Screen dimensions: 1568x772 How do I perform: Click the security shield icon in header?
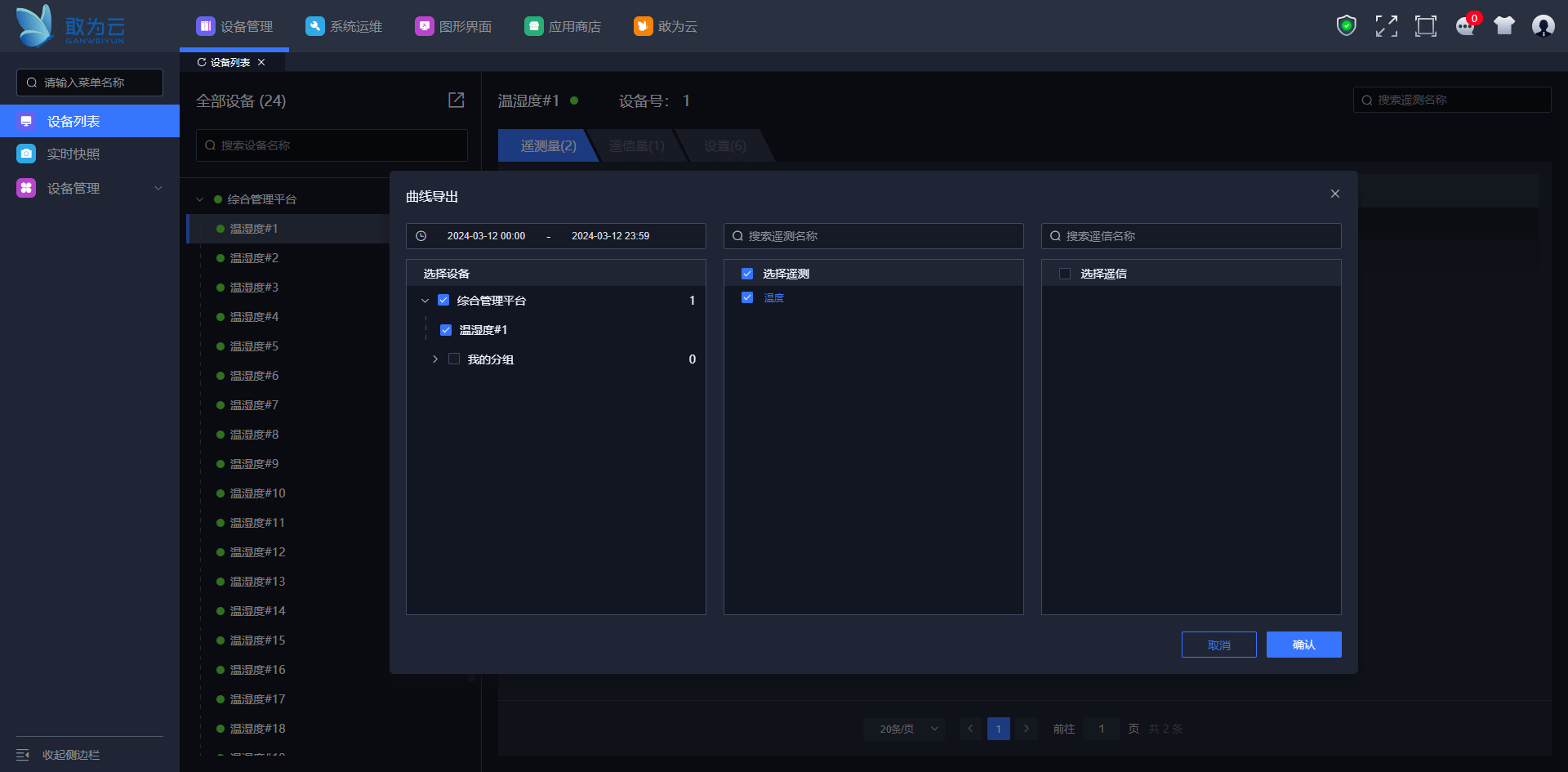point(1346,26)
